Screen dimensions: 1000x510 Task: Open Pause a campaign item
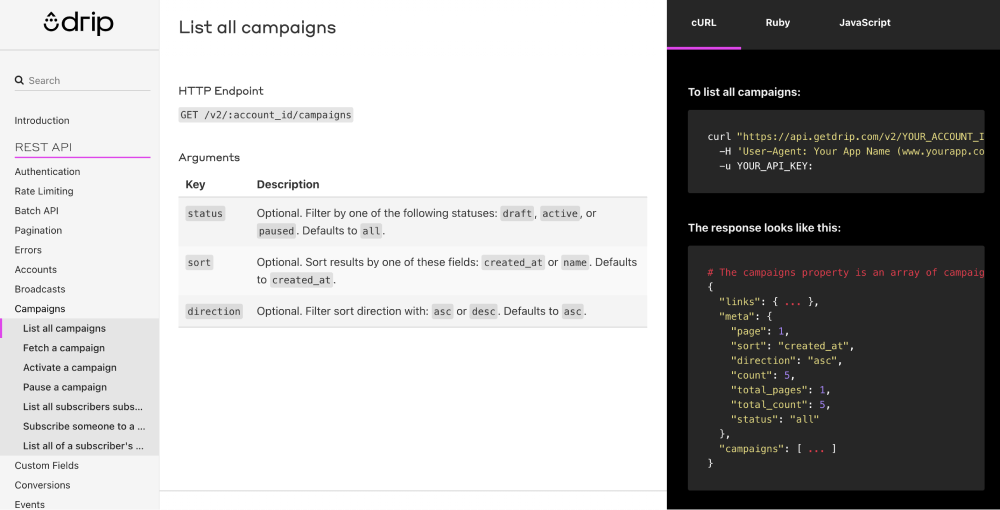[65, 387]
